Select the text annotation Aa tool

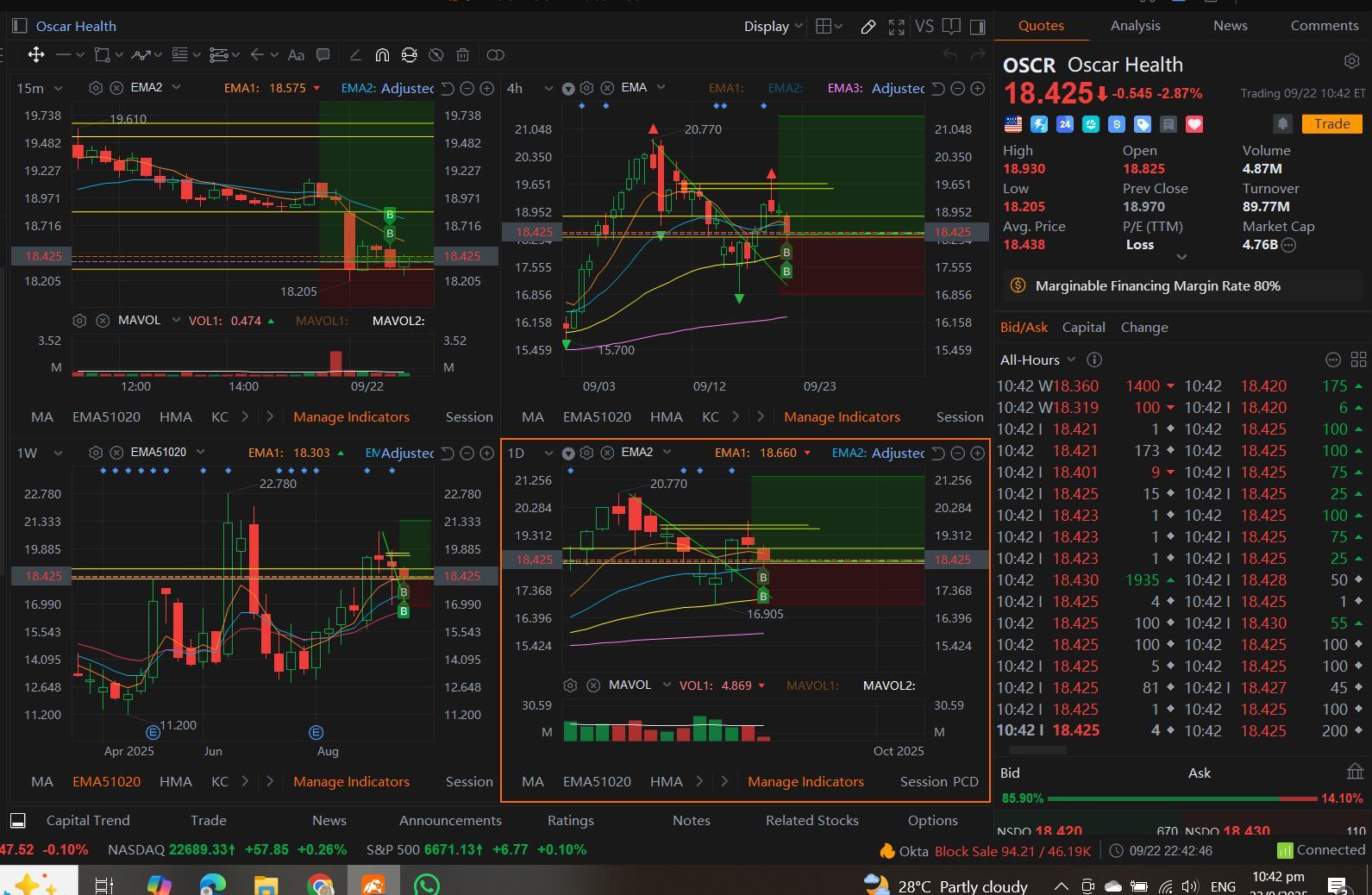296,55
